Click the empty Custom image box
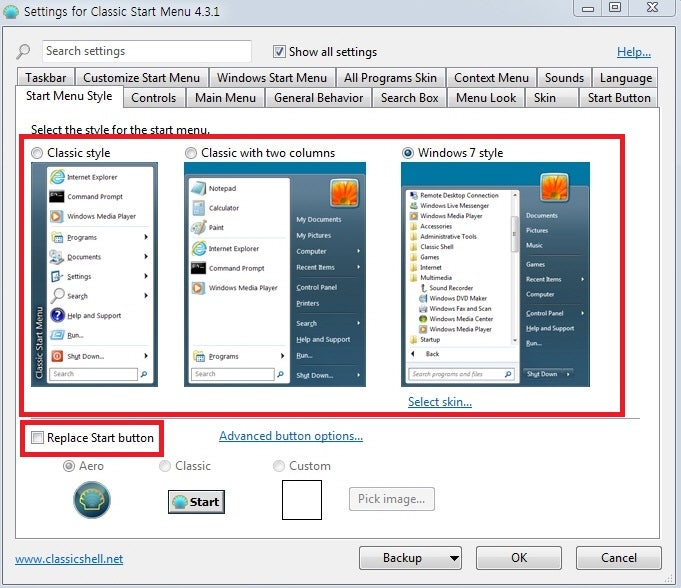681x588 pixels. click(302, 500)
